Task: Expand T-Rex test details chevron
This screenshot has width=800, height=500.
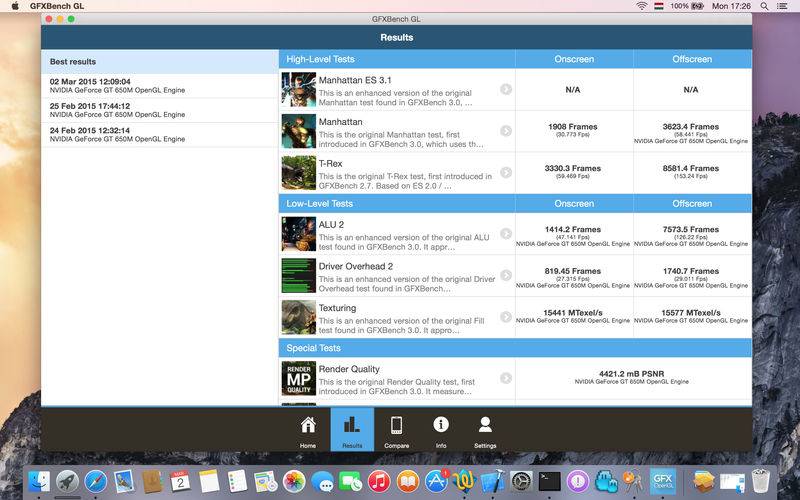Action: [506, 172]
